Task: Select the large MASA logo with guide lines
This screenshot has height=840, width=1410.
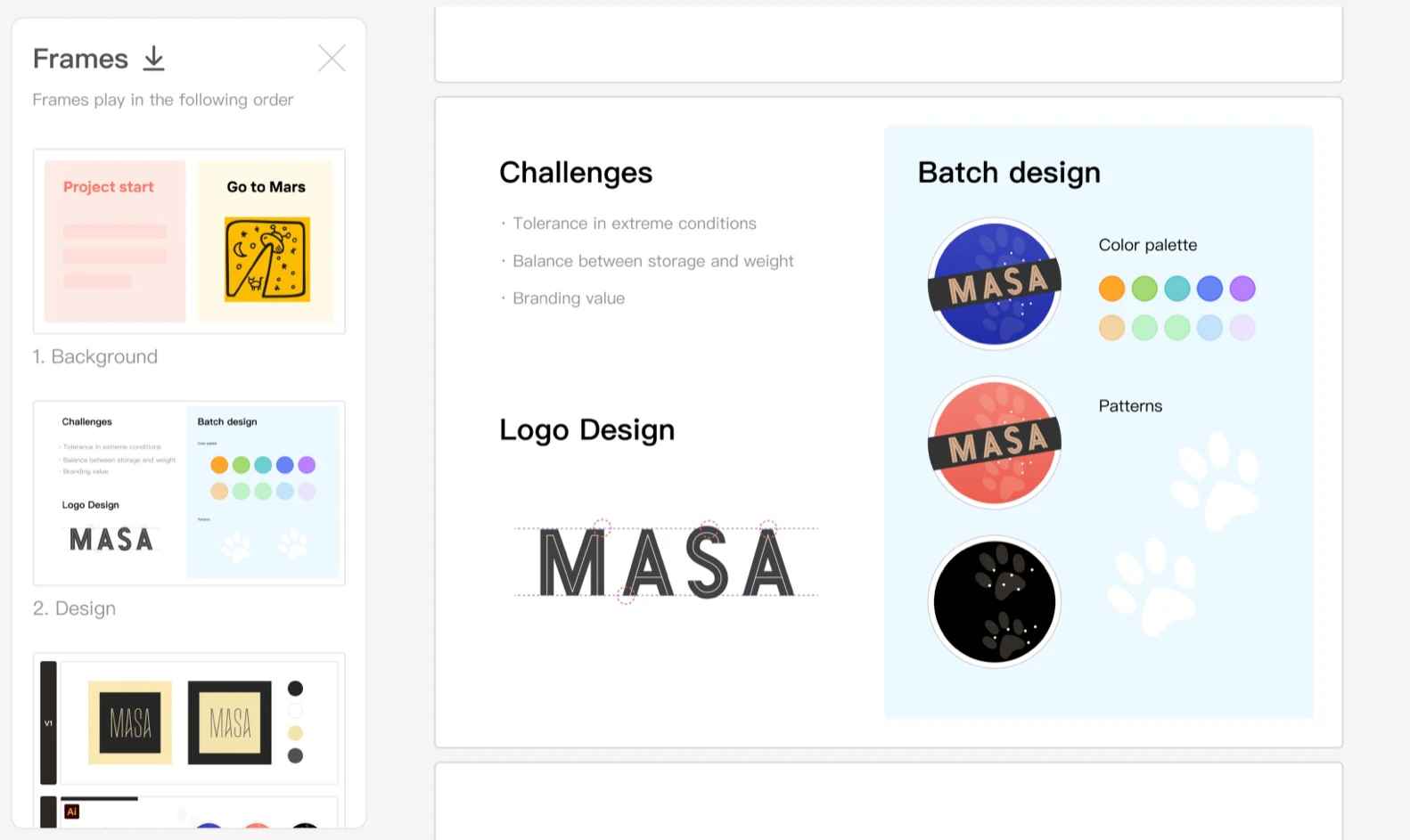Action: click(x=666, y=563)
